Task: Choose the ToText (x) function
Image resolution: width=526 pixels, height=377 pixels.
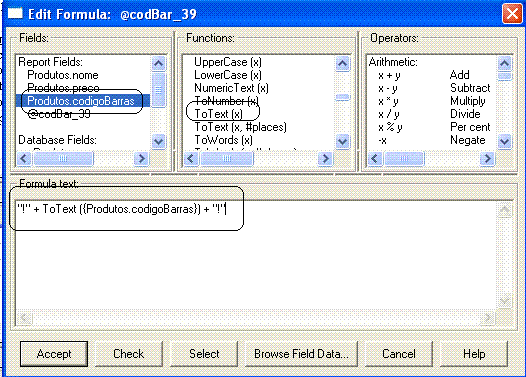Action: tap(218, 114)
